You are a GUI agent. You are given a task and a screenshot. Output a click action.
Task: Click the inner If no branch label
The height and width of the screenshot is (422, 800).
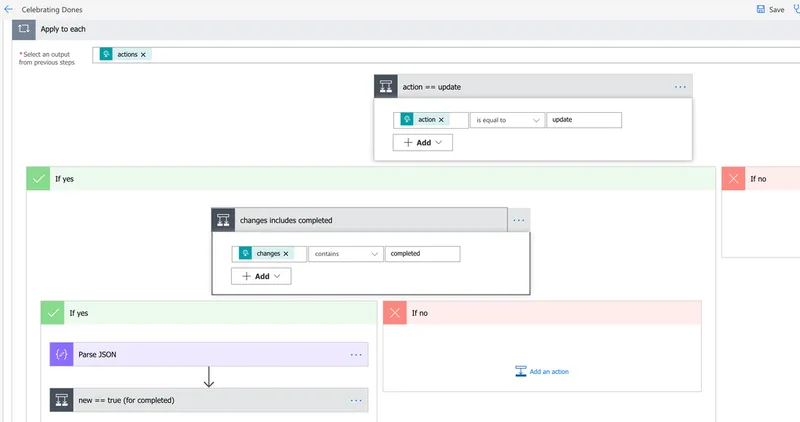420,313
